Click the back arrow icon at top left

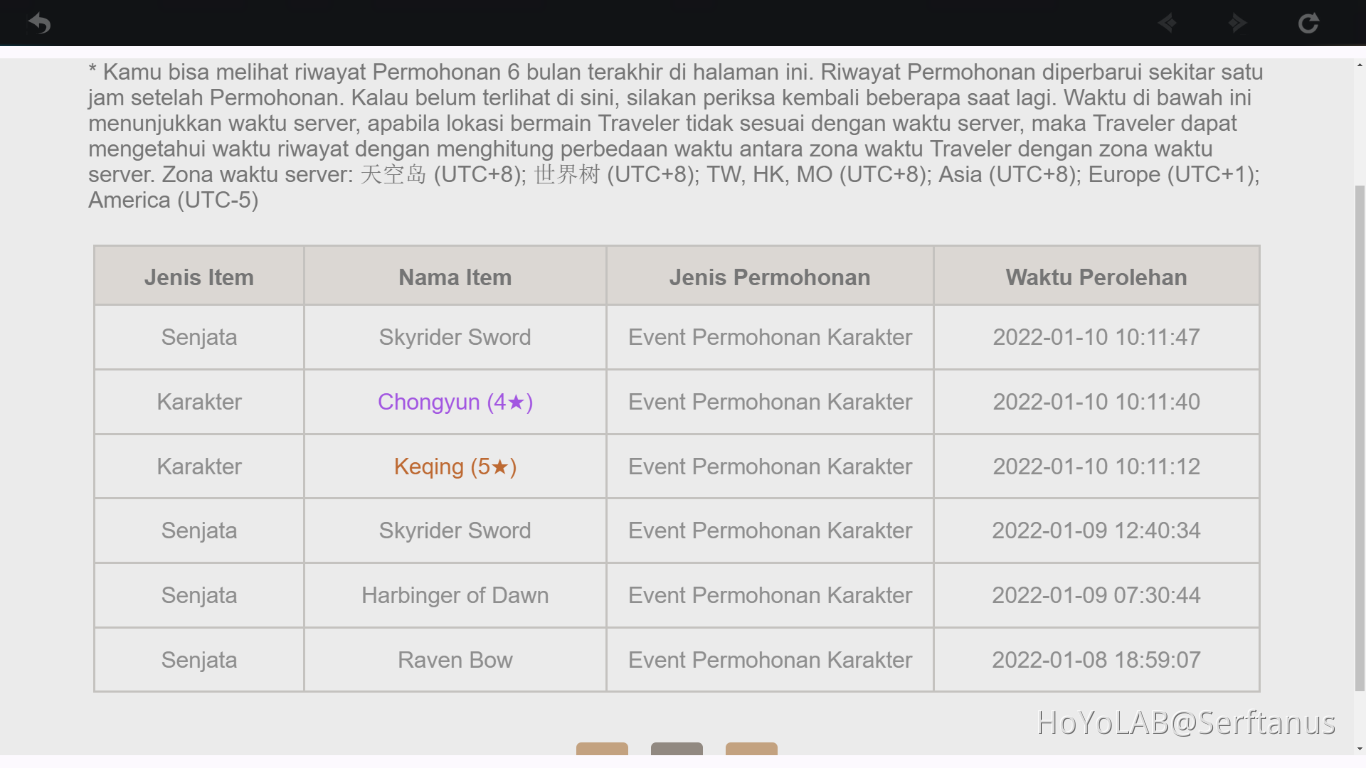(39, 22)
